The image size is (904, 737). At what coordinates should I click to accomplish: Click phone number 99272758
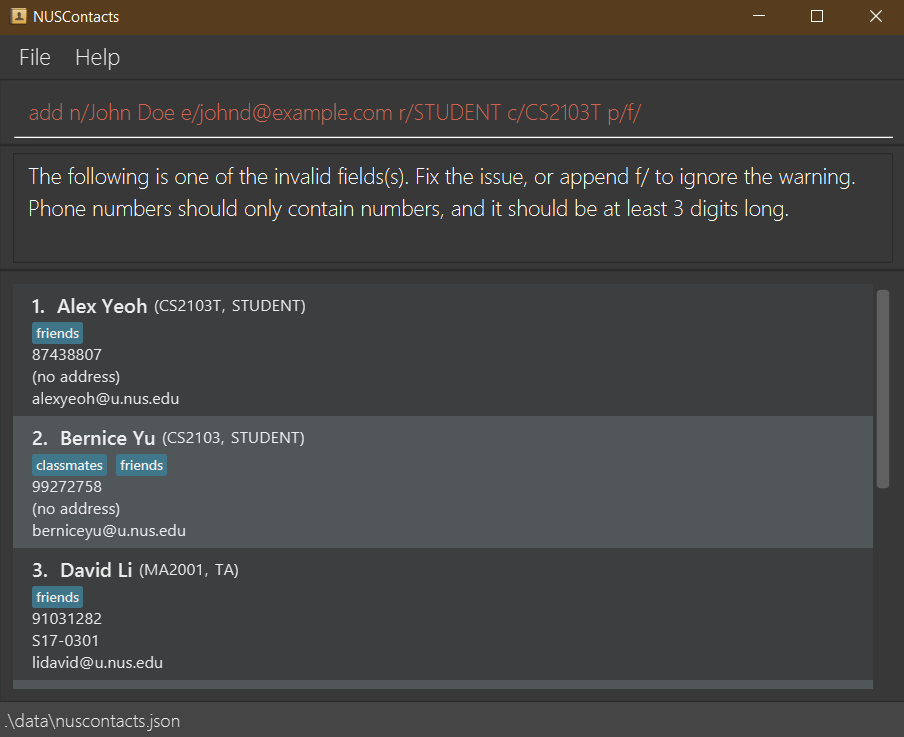pos(67,487)
